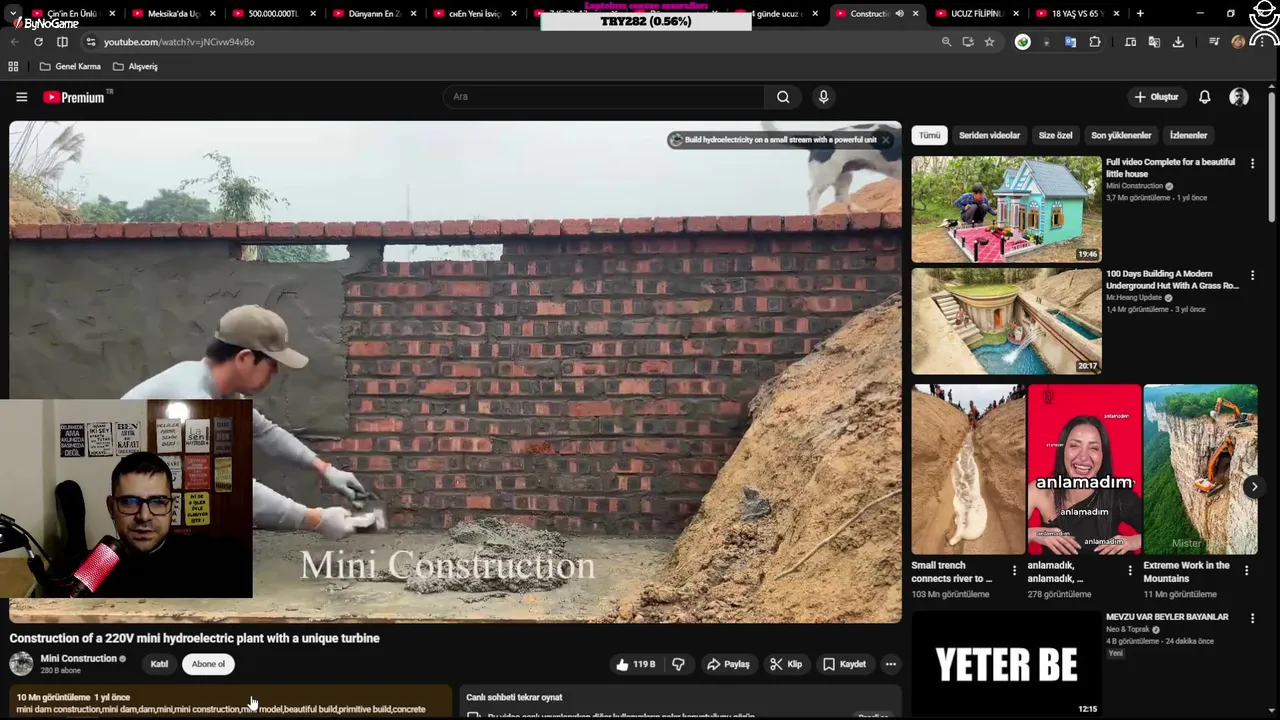Open browser downloads icon
The height and width of the screenshot is (720, 1280).
pos(1178,42)
